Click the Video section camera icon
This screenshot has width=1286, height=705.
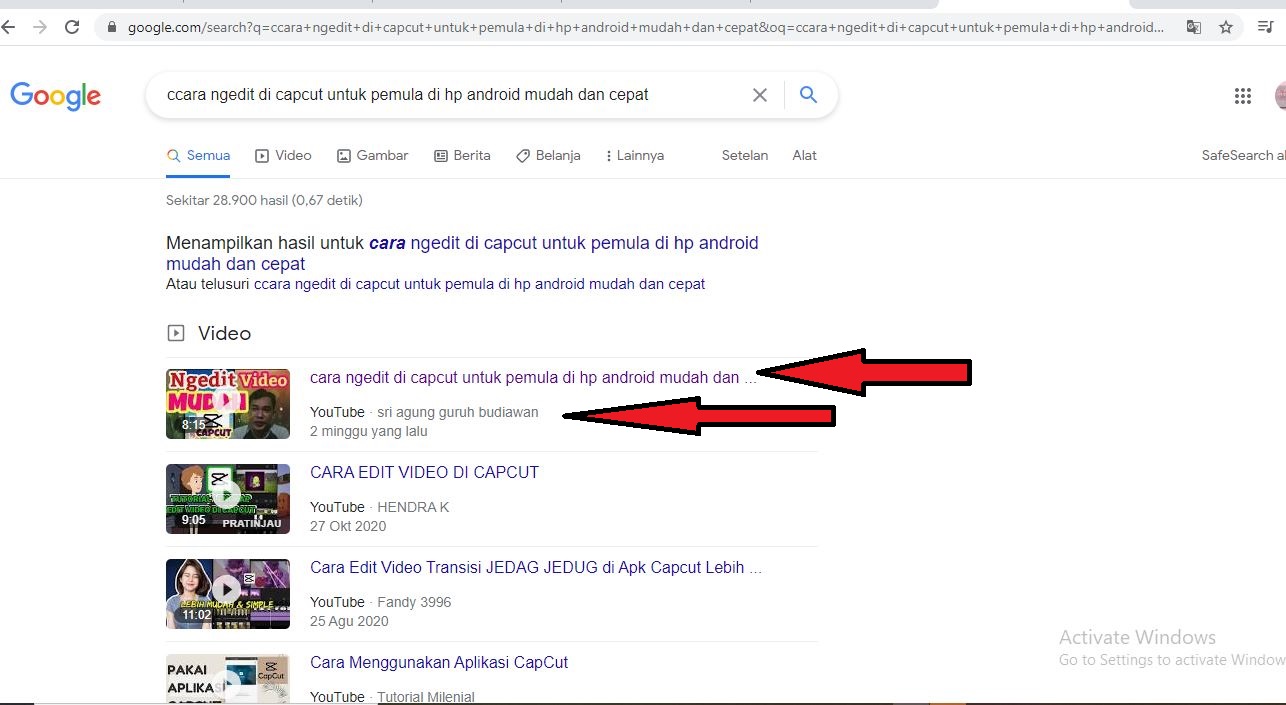[176, 333]
